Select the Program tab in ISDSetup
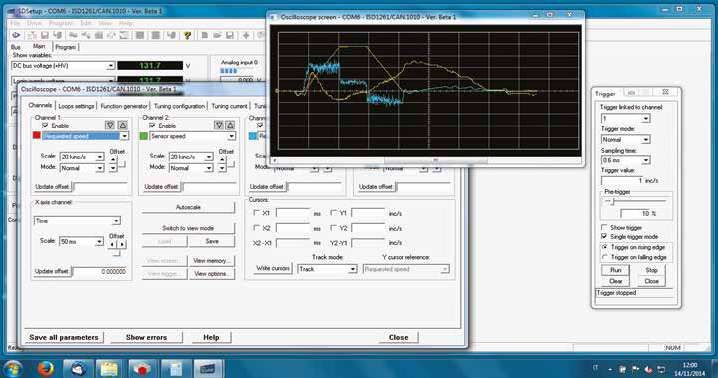The image size is (718, 378). (65, 47)
